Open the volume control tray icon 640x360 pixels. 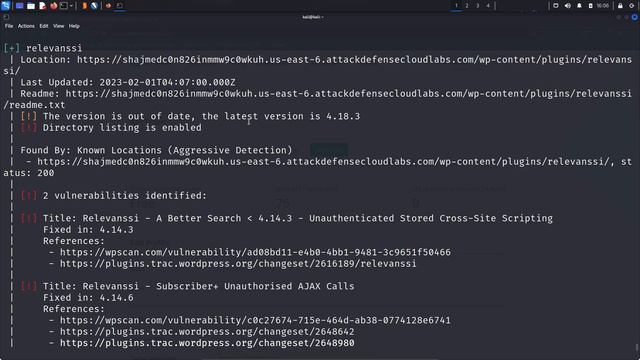coord(568,6)
